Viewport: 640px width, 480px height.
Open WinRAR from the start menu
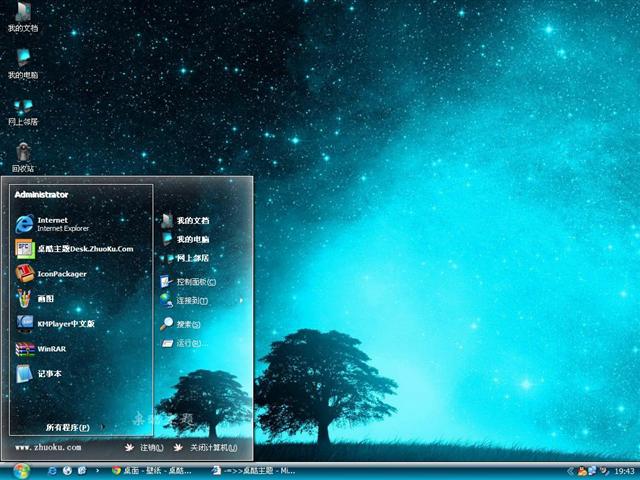point(41,349)
